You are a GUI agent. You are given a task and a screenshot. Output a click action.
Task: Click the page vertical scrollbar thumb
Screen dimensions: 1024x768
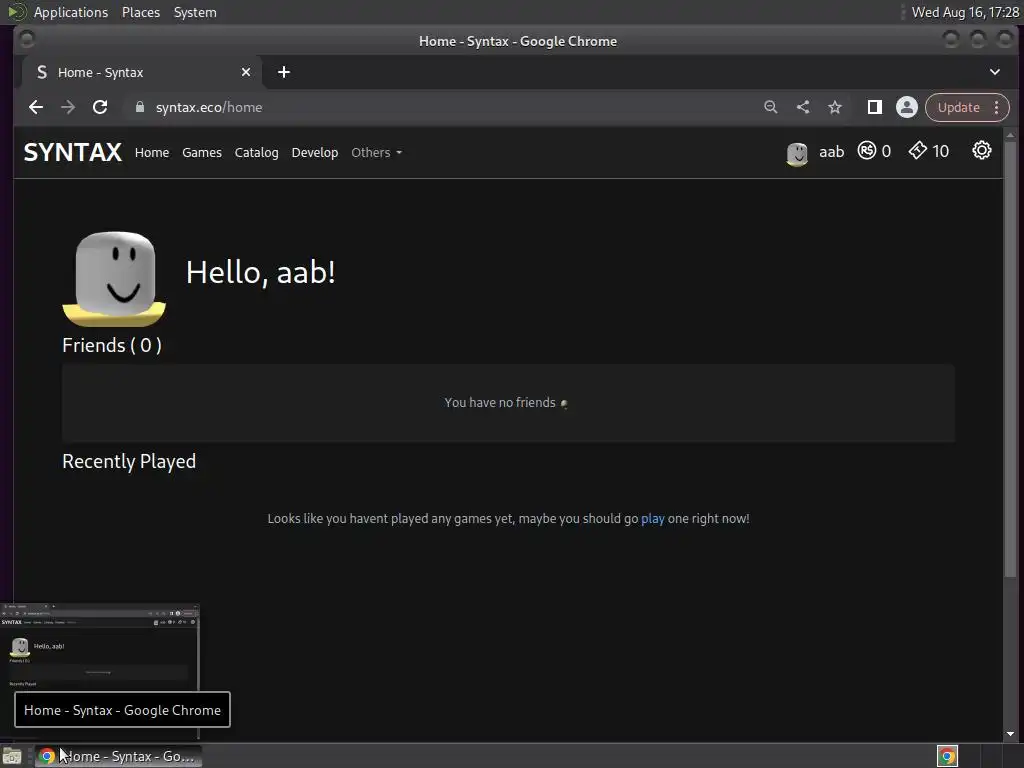[1010, 358]
